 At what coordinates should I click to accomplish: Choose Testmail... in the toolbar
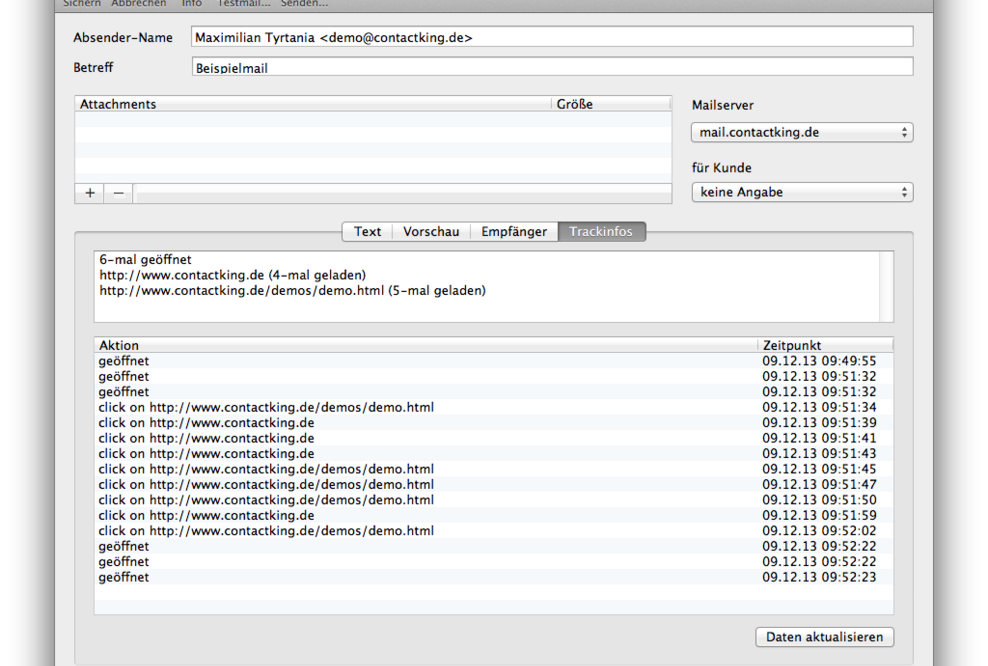coord(244,4)
